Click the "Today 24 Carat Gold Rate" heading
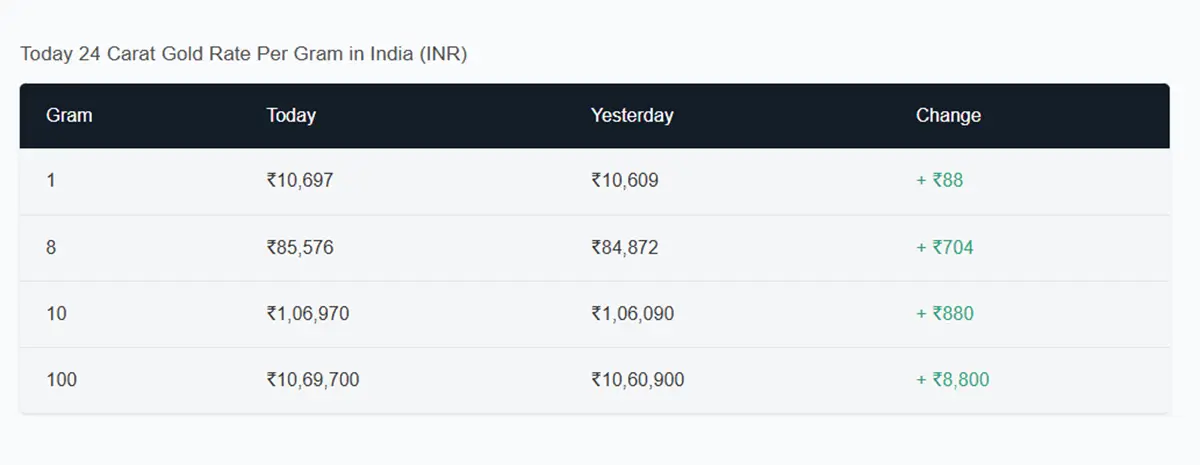 pos(243,53)
